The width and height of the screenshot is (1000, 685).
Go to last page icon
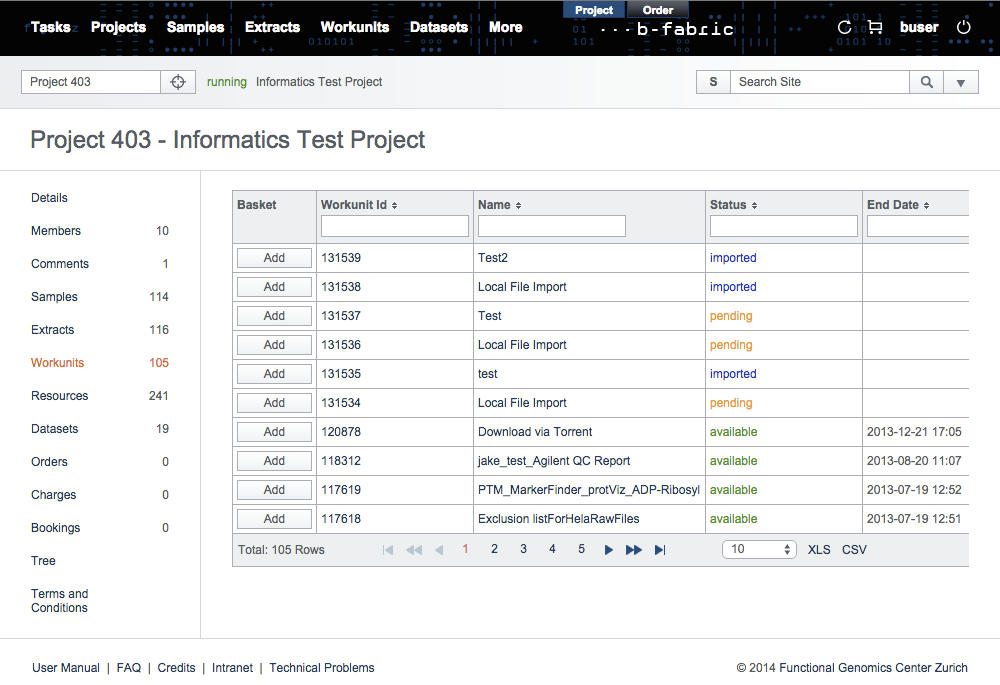tap(660, 550)
